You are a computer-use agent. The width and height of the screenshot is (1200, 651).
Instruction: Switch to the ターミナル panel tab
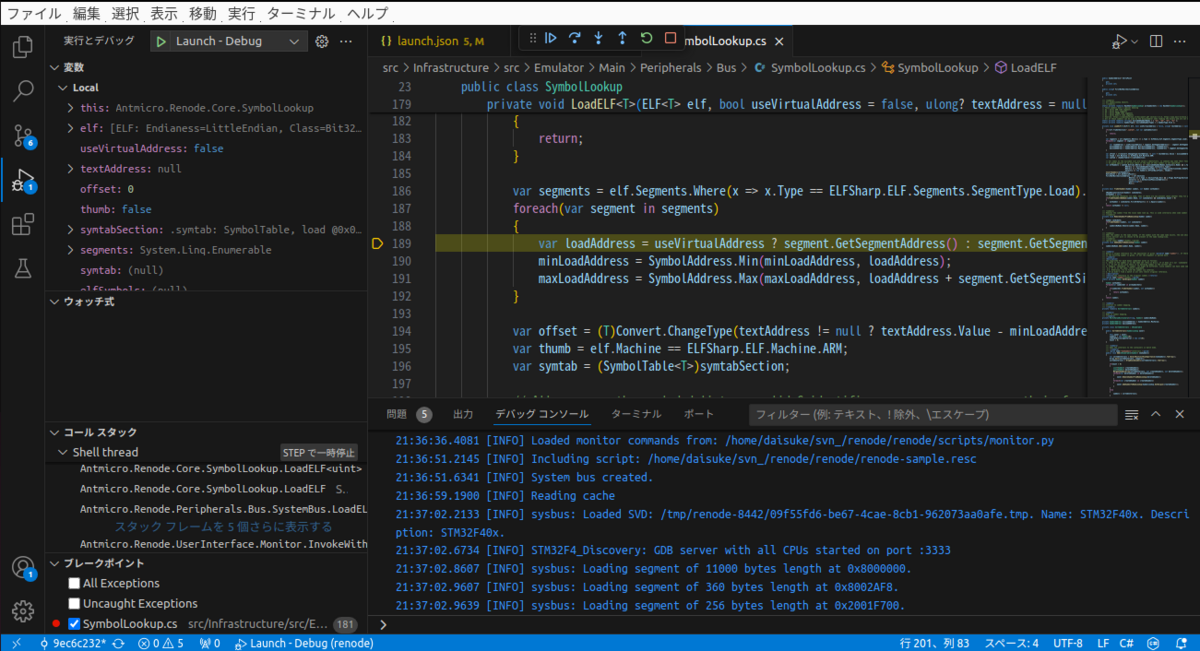[636, 414]
